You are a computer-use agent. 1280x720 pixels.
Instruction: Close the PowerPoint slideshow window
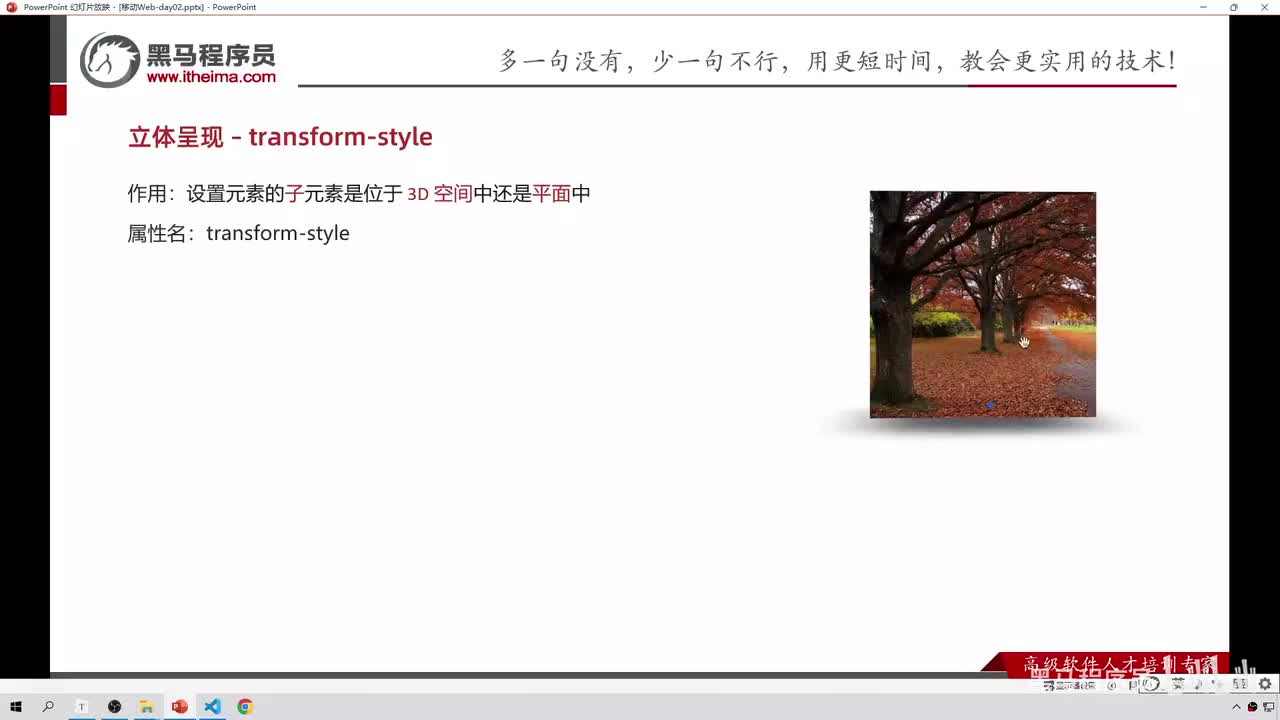click(x=1264, y=7)
